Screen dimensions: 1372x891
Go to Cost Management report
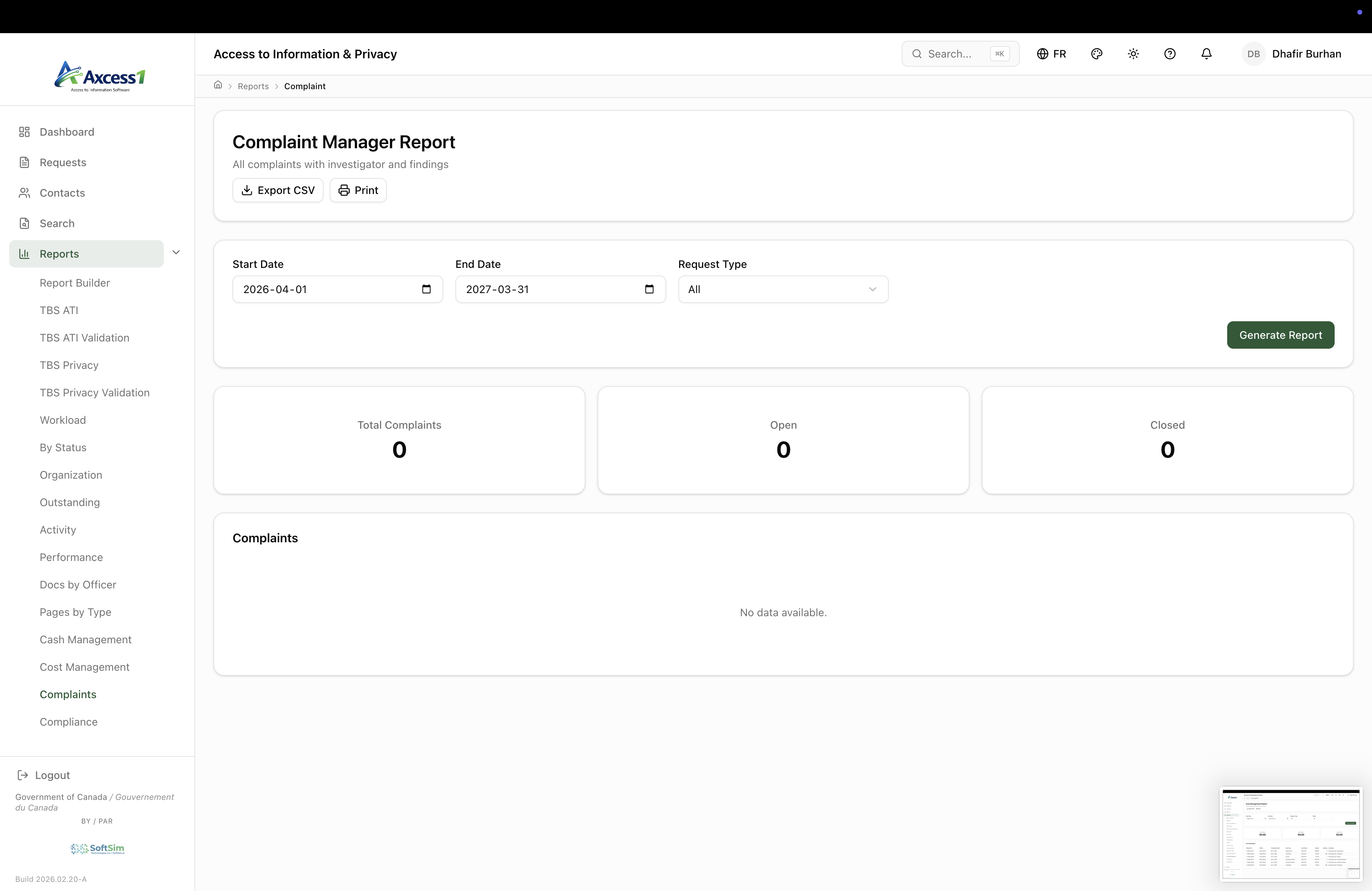tap(84, 667)
